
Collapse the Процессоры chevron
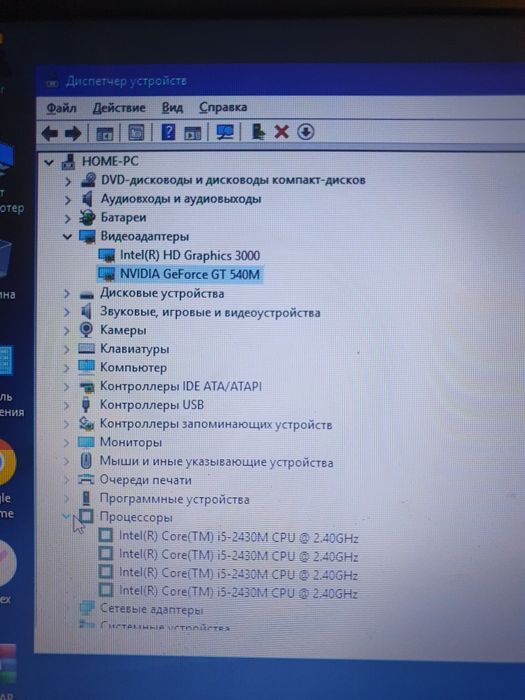[66, 517]
